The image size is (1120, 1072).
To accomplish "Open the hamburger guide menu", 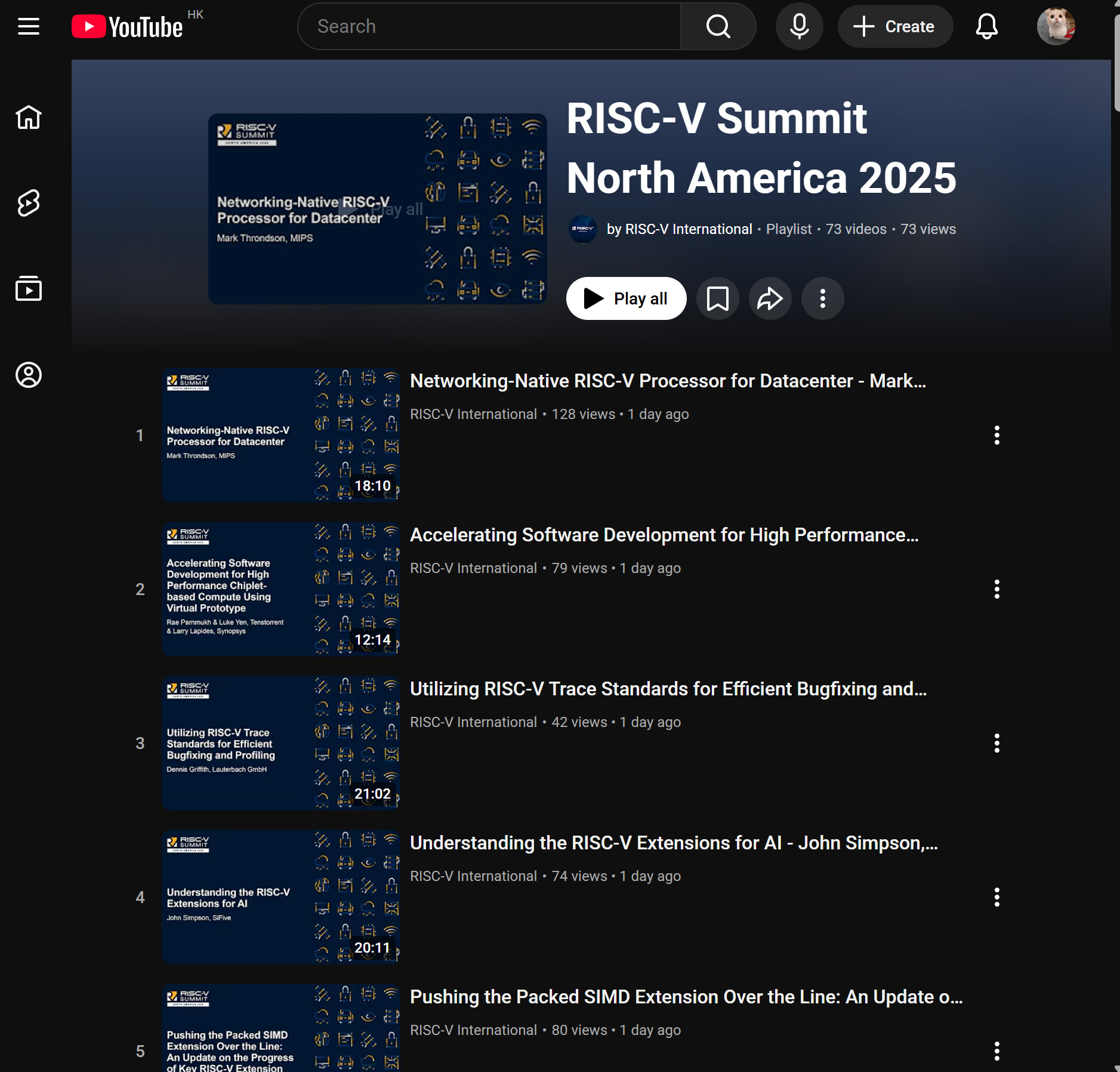I will [x=28, y=26].
